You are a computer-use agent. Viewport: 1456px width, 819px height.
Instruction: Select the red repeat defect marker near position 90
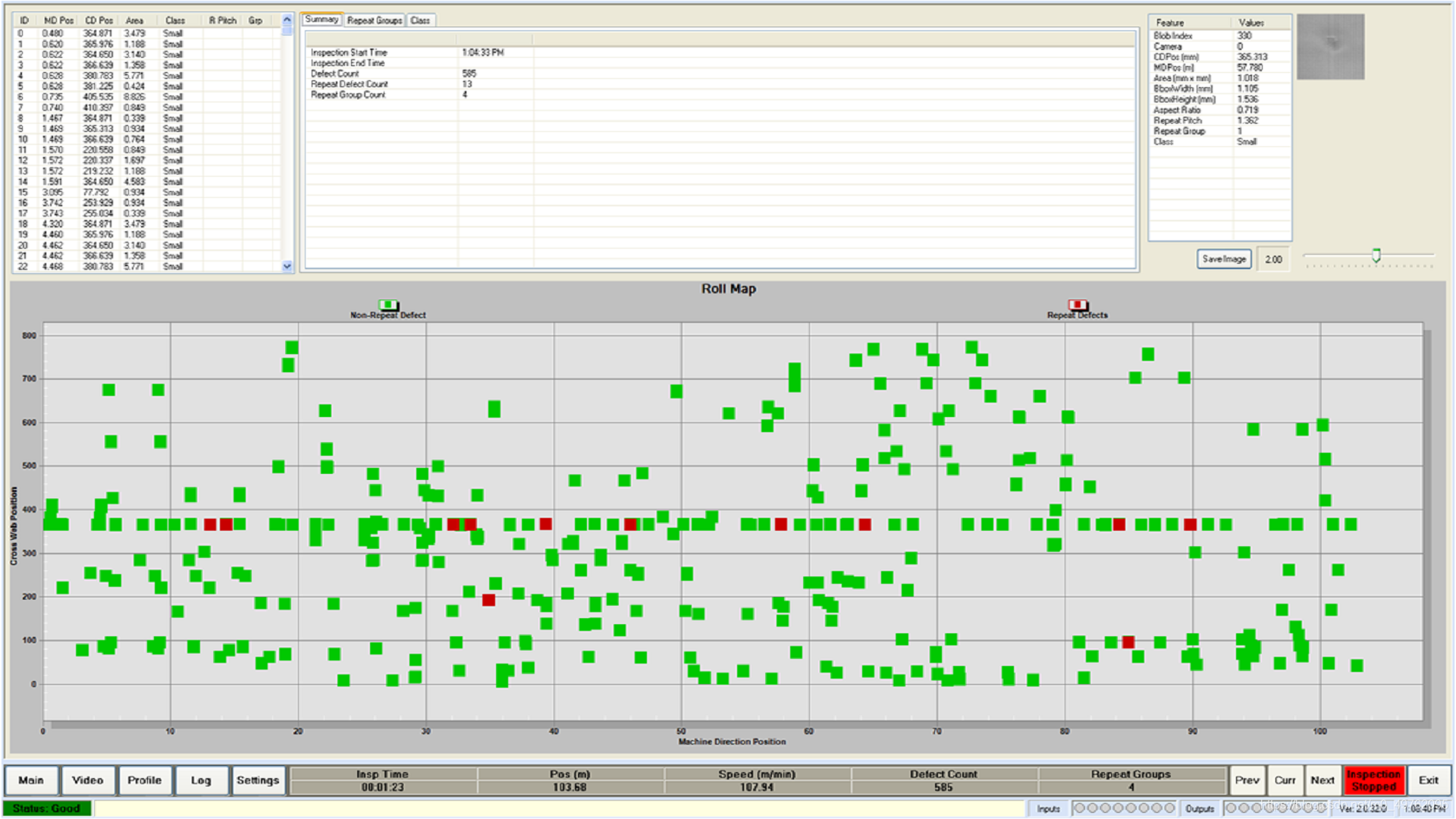click(x=1190, y=525)
